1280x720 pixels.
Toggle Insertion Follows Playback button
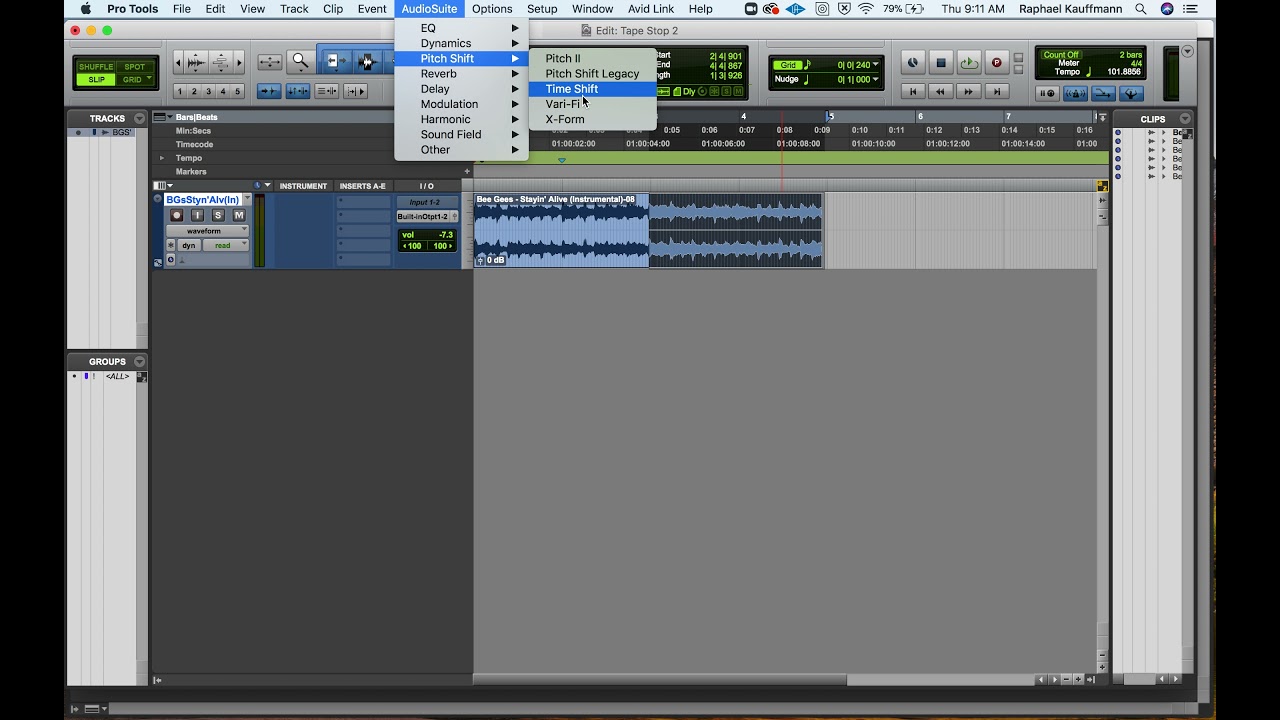tap(355, 91)
